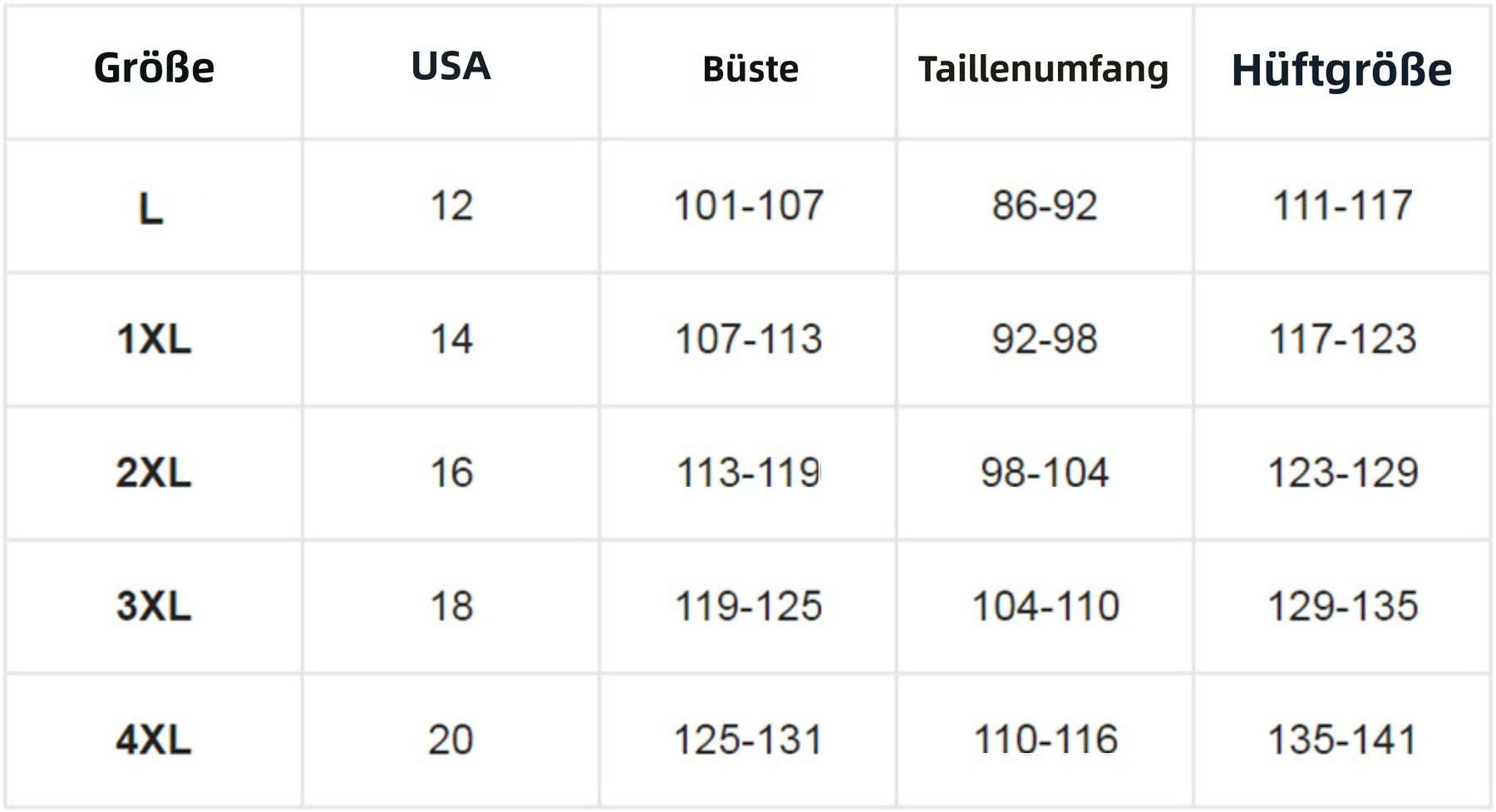This screenshot has width=1496, height=812.
Task: Click the Größe column header
Action: 154,68
